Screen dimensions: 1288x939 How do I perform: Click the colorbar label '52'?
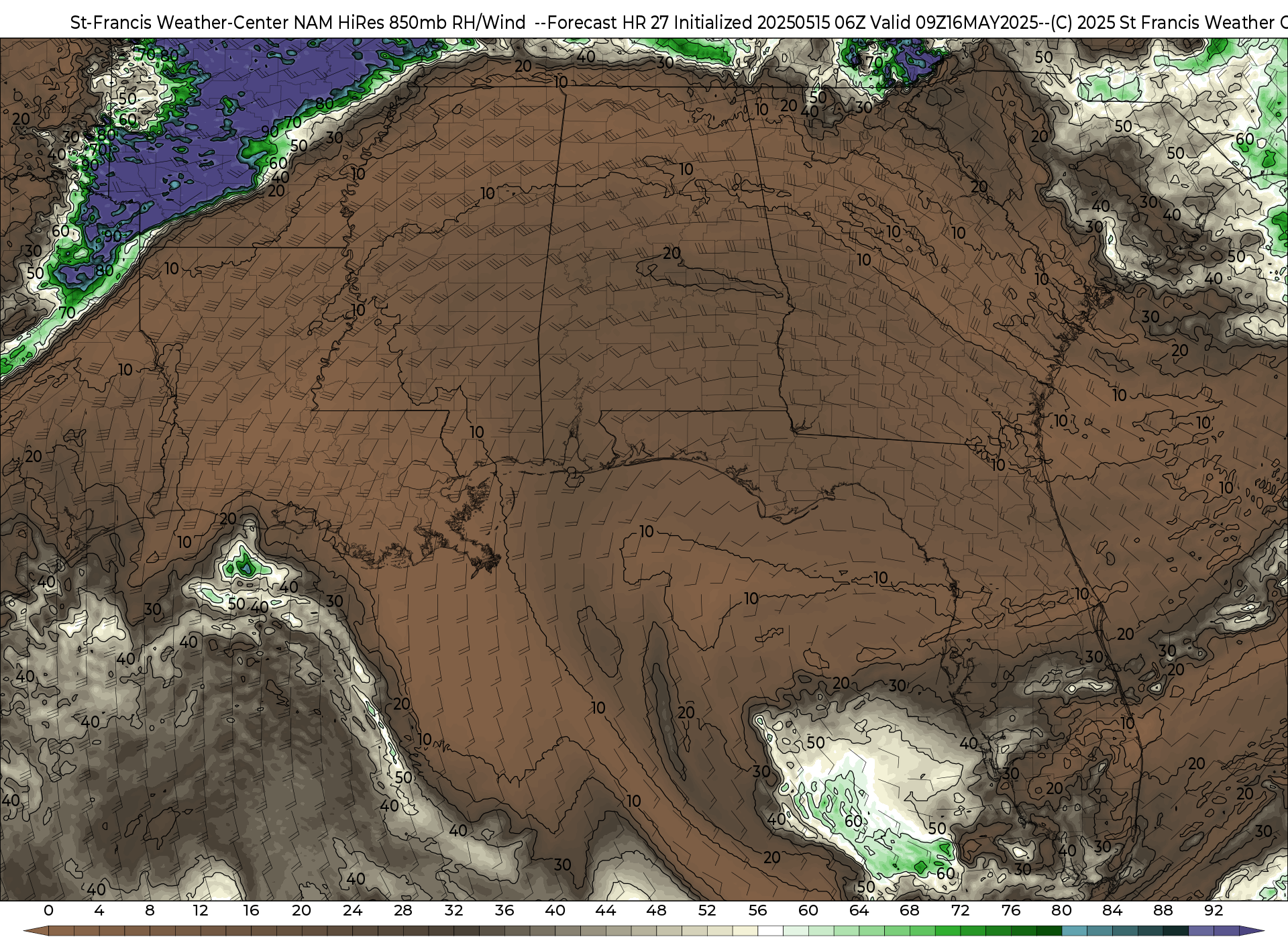click(707, 911)
